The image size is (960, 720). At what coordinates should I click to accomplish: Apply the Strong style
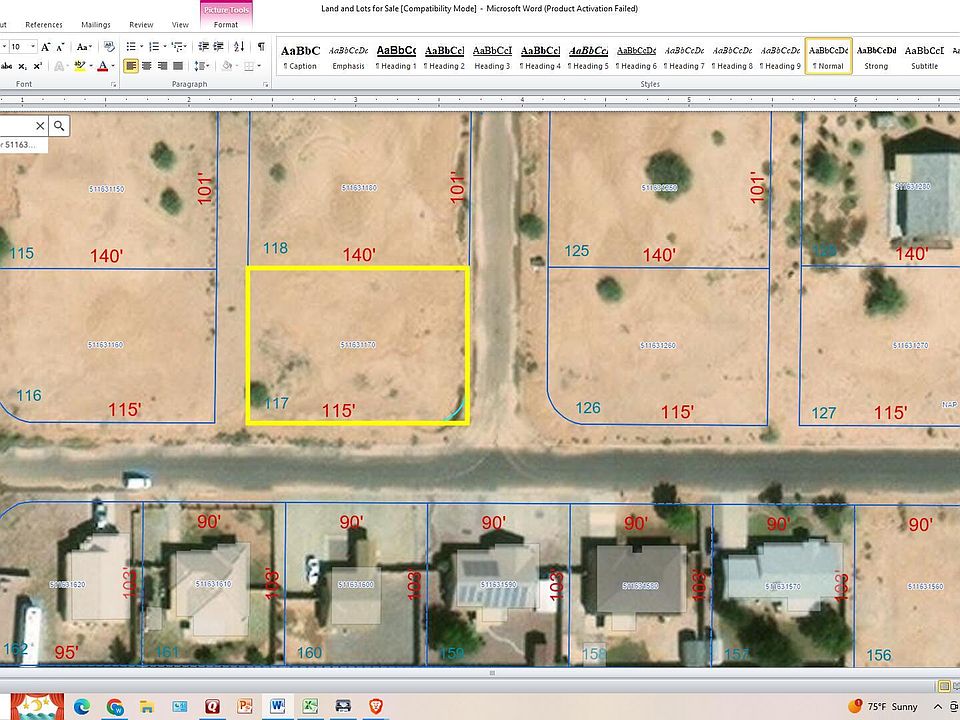pos(876,57)
